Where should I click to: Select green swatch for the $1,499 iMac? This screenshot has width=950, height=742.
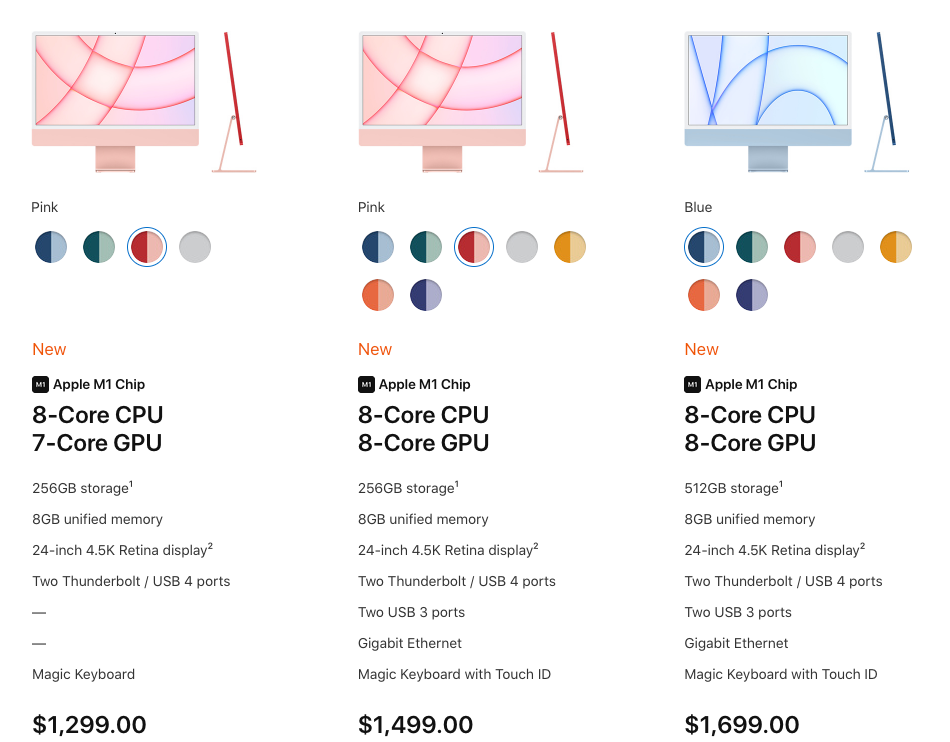pyautogui.click(x=426, y=247)
